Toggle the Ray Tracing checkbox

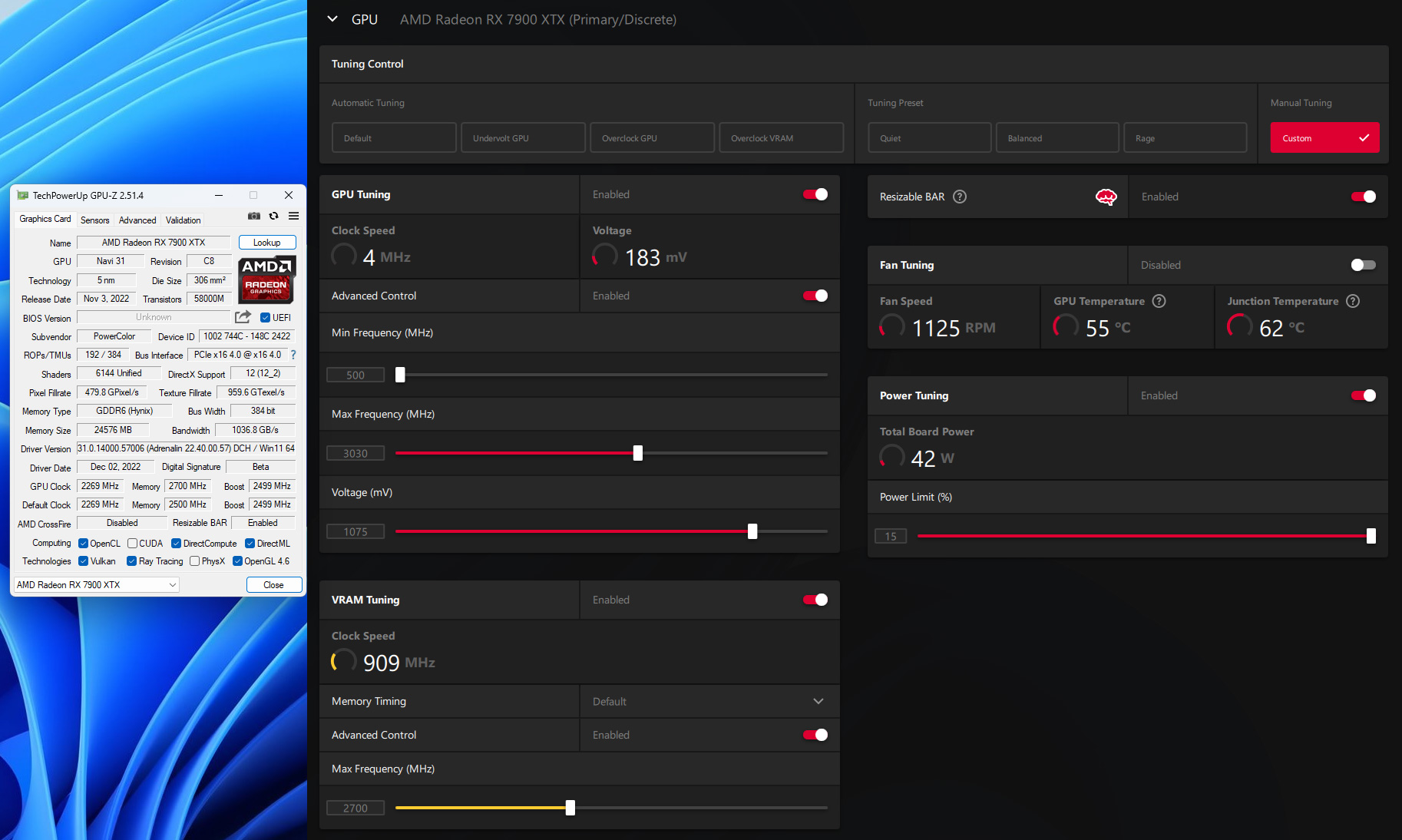click(132, 561)
